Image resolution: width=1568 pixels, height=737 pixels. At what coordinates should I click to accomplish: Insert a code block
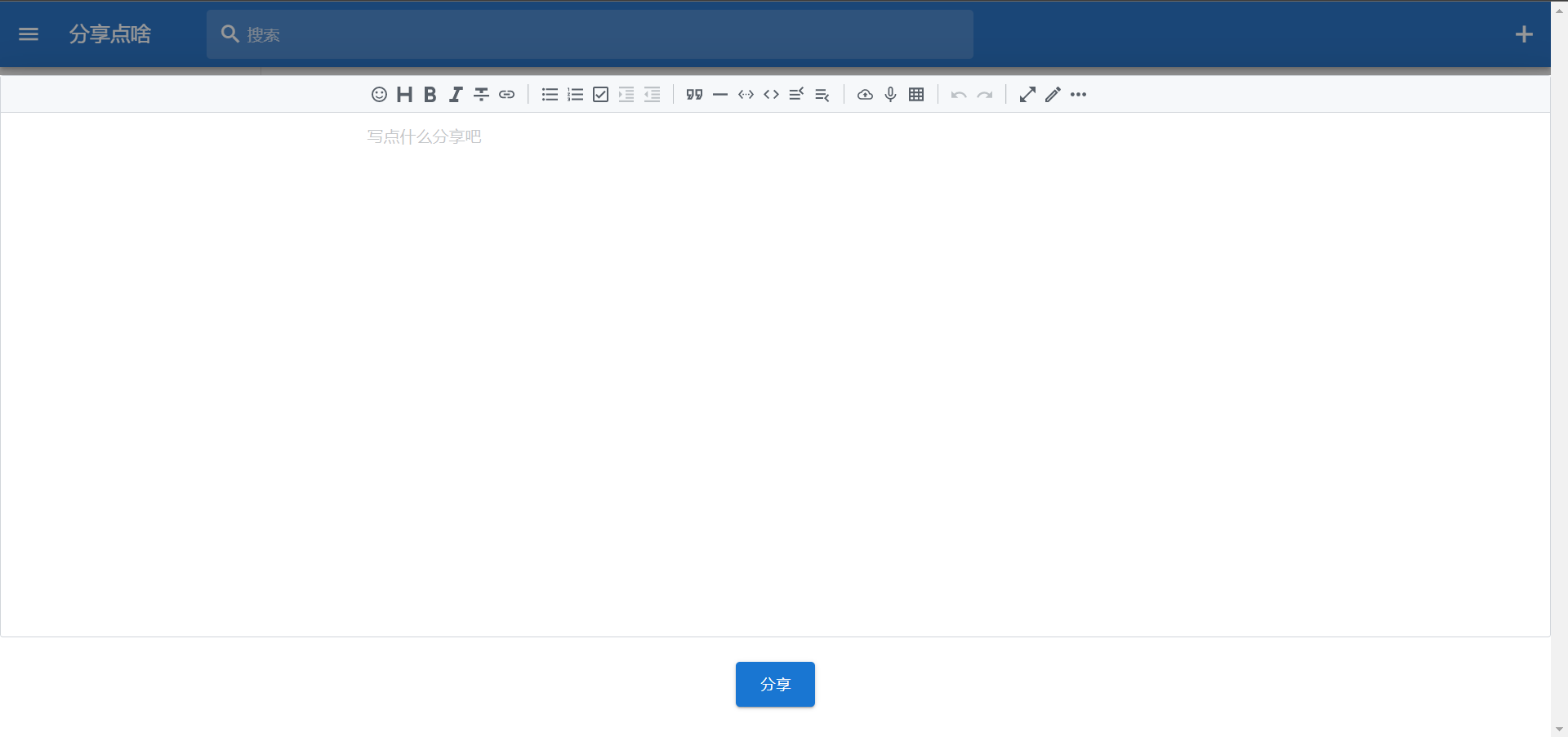tap(746, 95)
